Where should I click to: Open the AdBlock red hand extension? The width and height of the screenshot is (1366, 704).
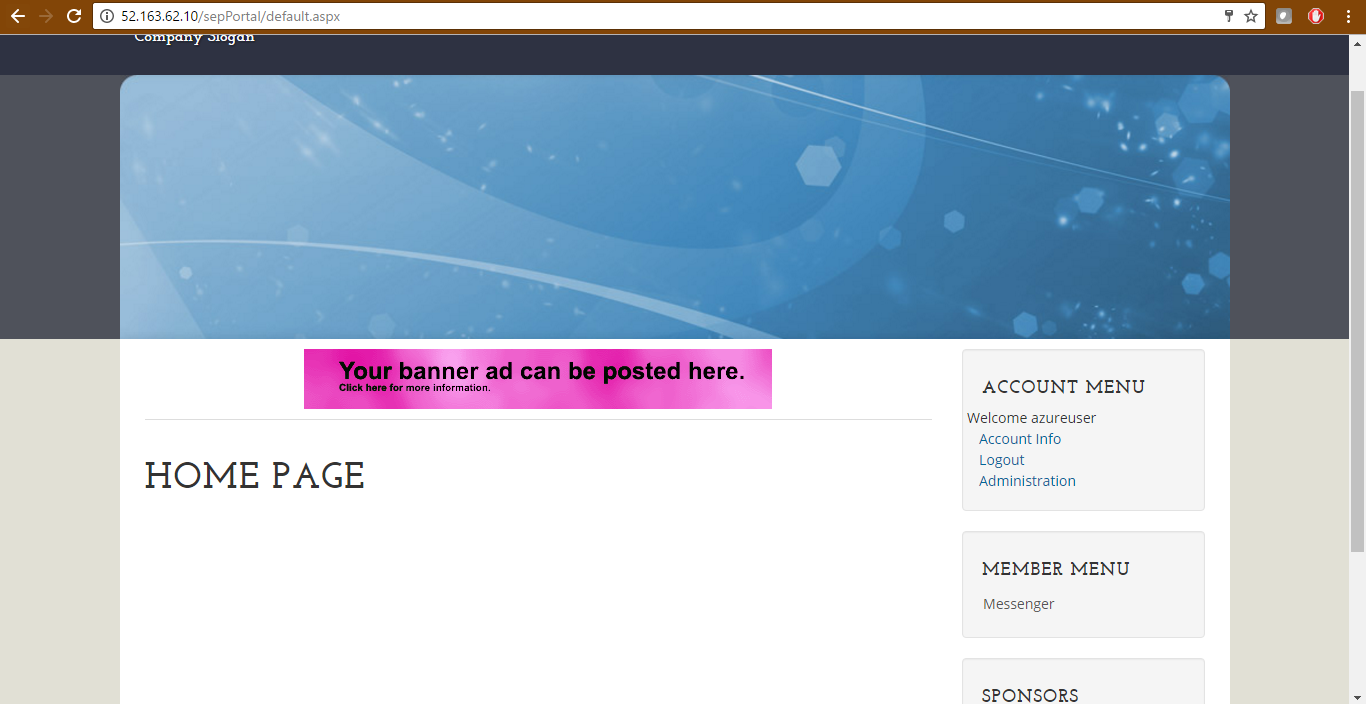click(x=1316, y=16)
